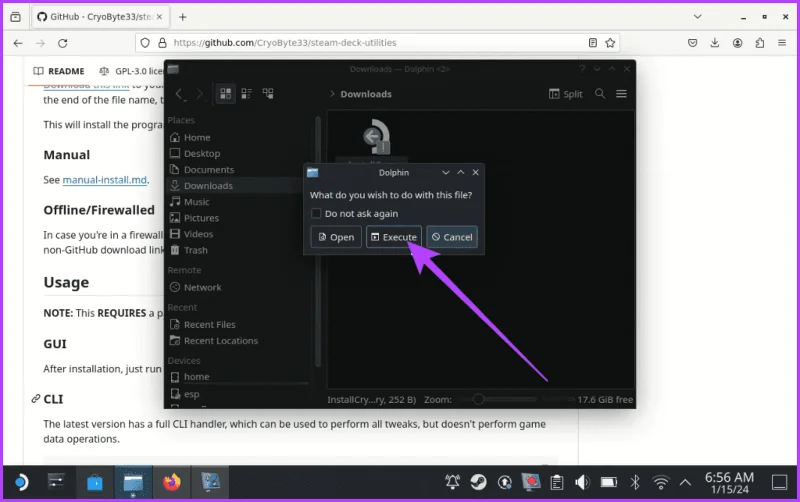The width and height of the screenshot is (800, 502).
Task: Select the InstallCryo file icon in Downloads
Action: [x=378, y=137]
